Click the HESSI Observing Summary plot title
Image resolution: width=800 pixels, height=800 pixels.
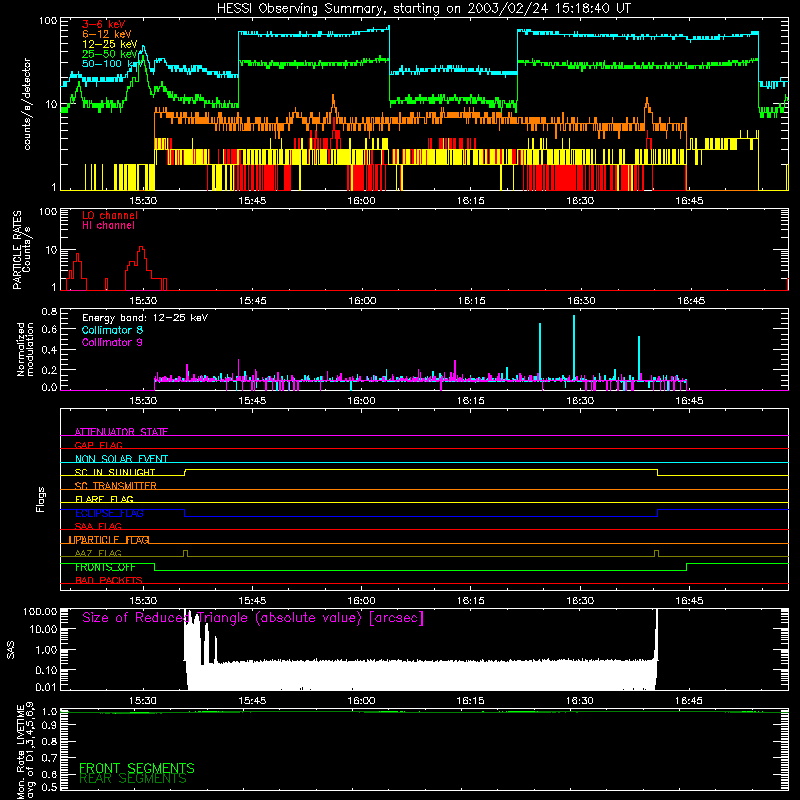pos(423,9)
